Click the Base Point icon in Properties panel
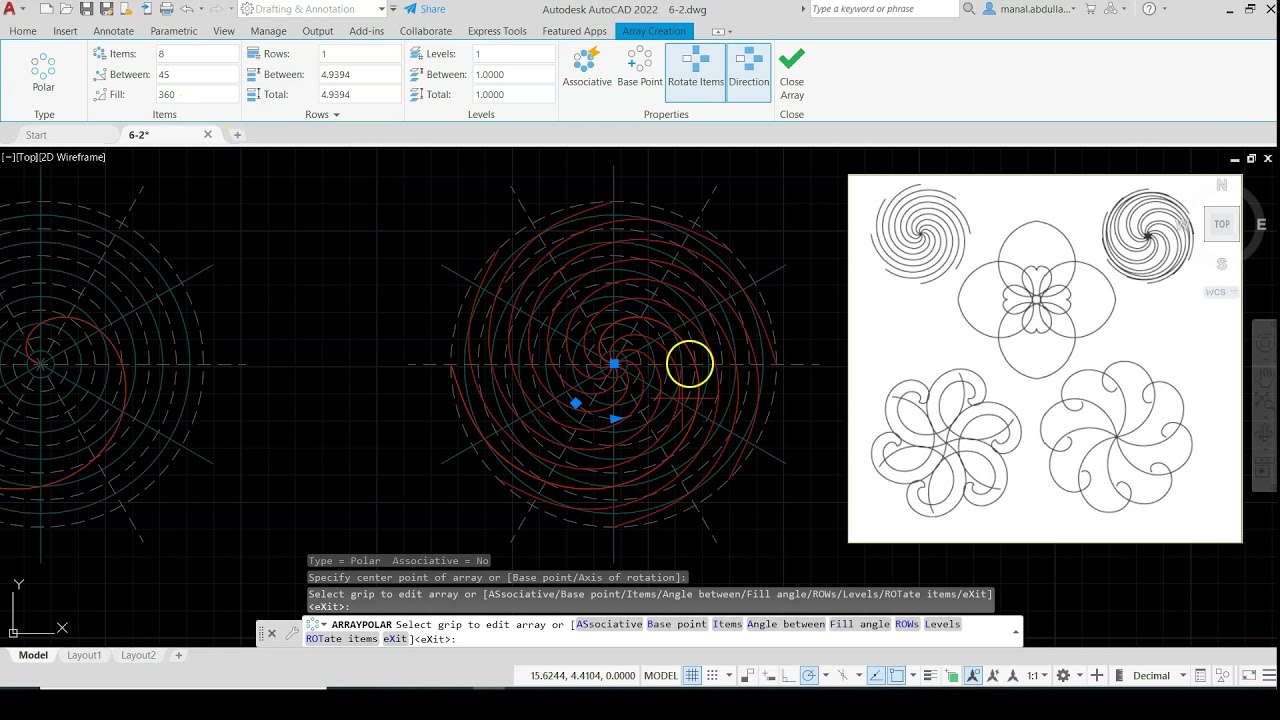The height and width of the screenshot is (720, 1280). (x=640, y=67)
